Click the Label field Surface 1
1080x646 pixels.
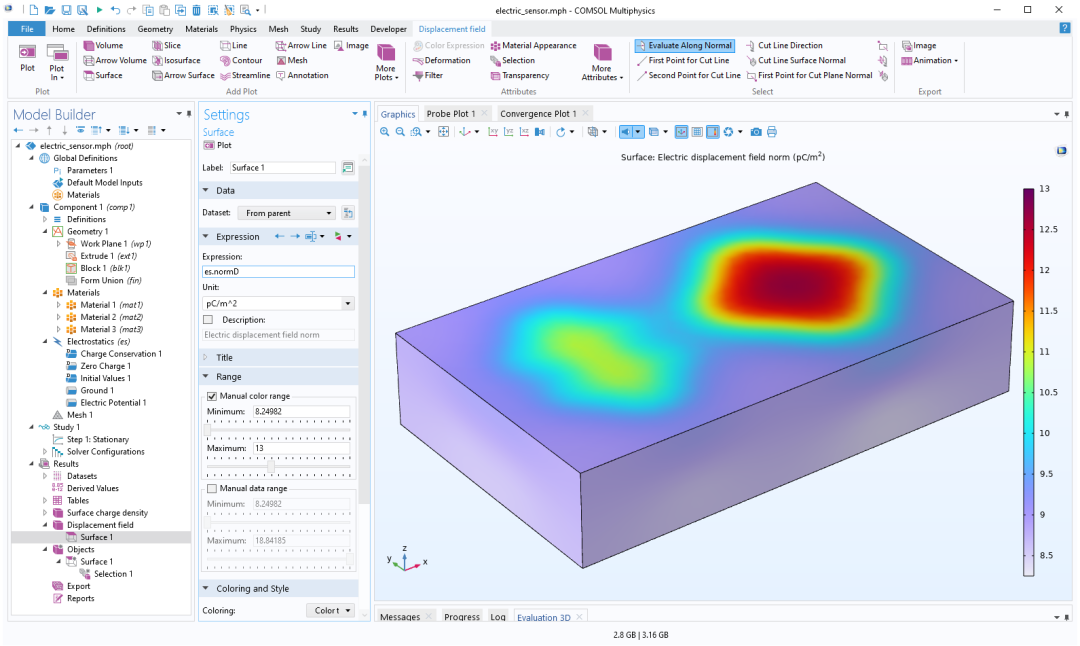click(x=282, y=167)
